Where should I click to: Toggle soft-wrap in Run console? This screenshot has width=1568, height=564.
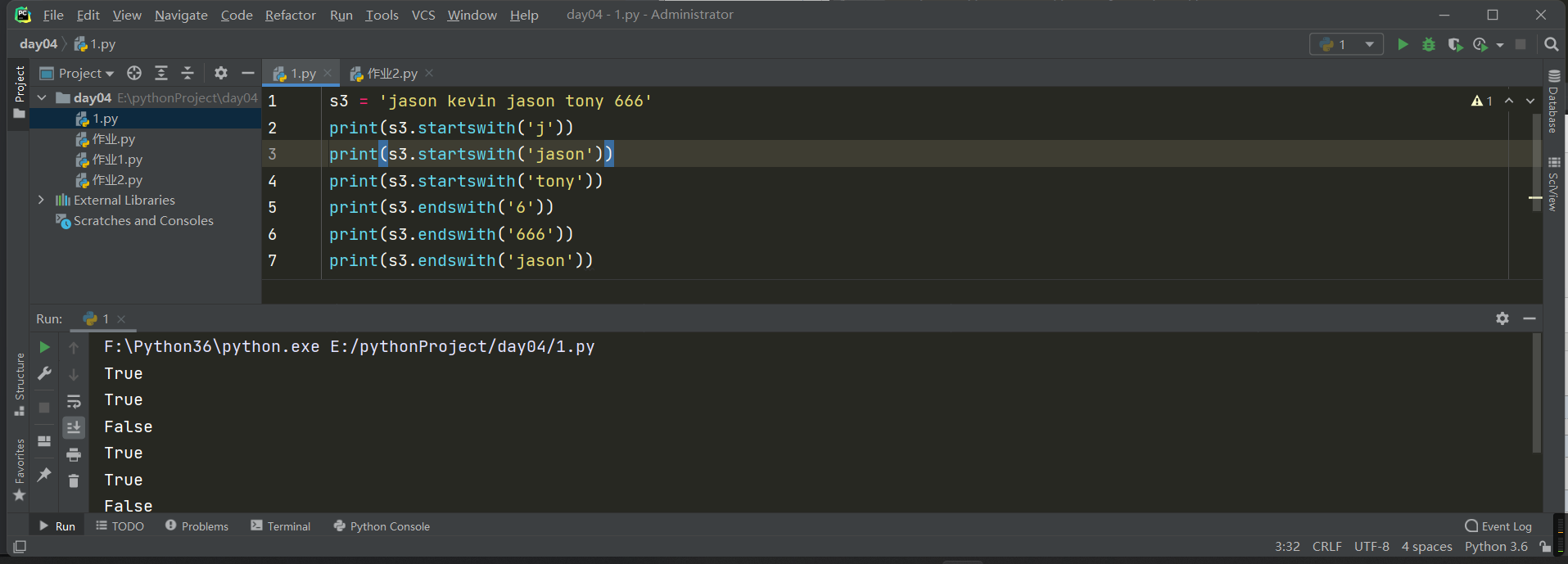tap(74, 401)
